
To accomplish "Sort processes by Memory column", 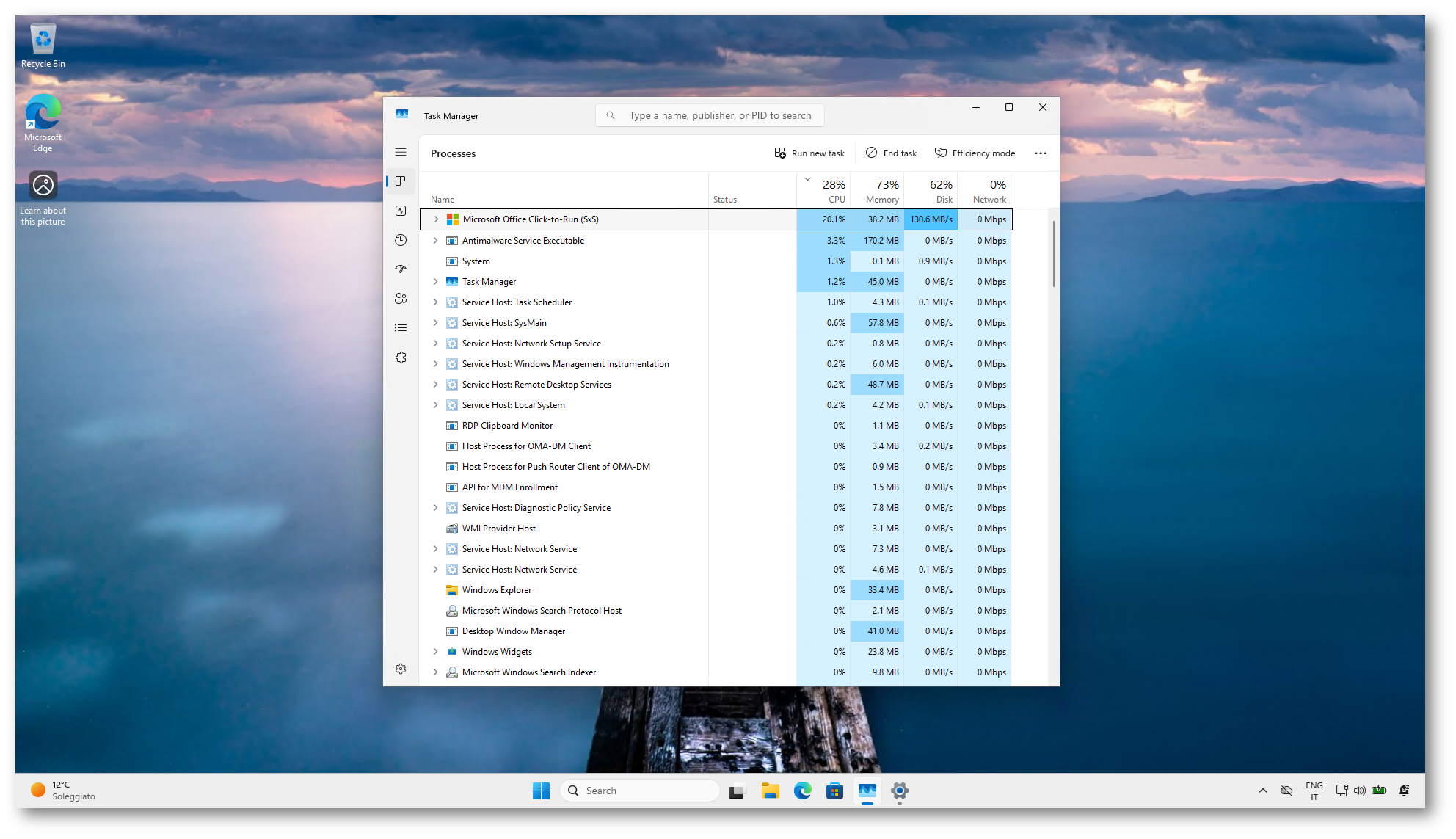I will 881,191.
